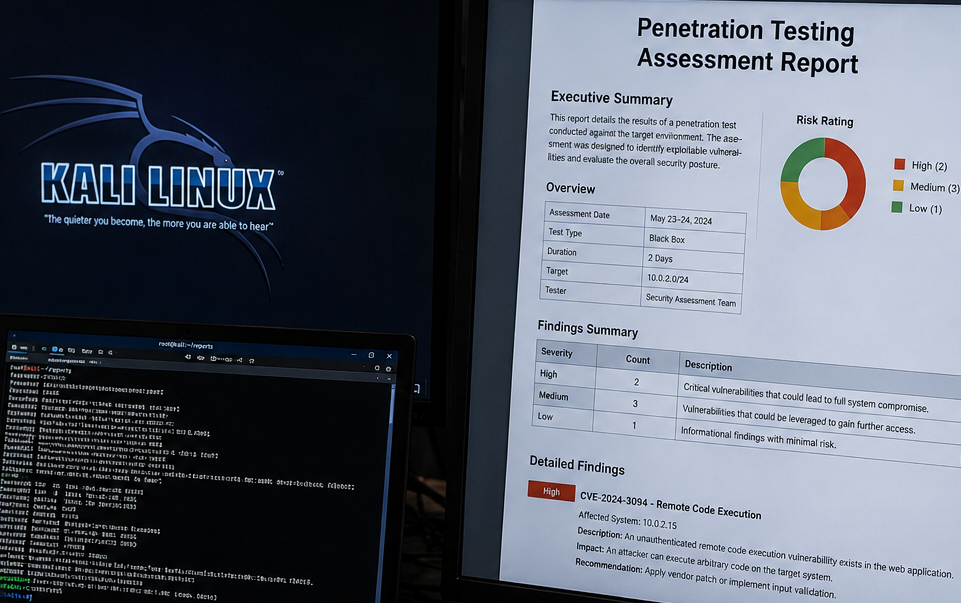
Task: Click the 'Overview' heading
Action: click(571, 188)
